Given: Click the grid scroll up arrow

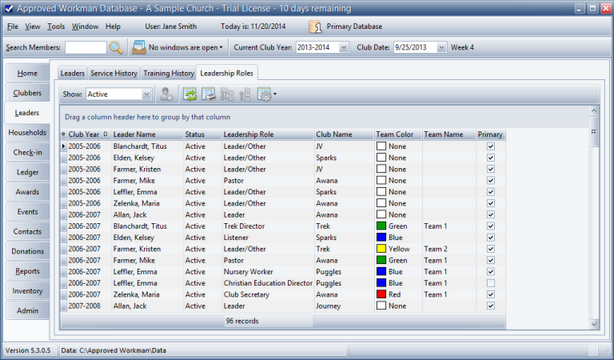Looking at the screenshot, I should (x=594, y=111).
